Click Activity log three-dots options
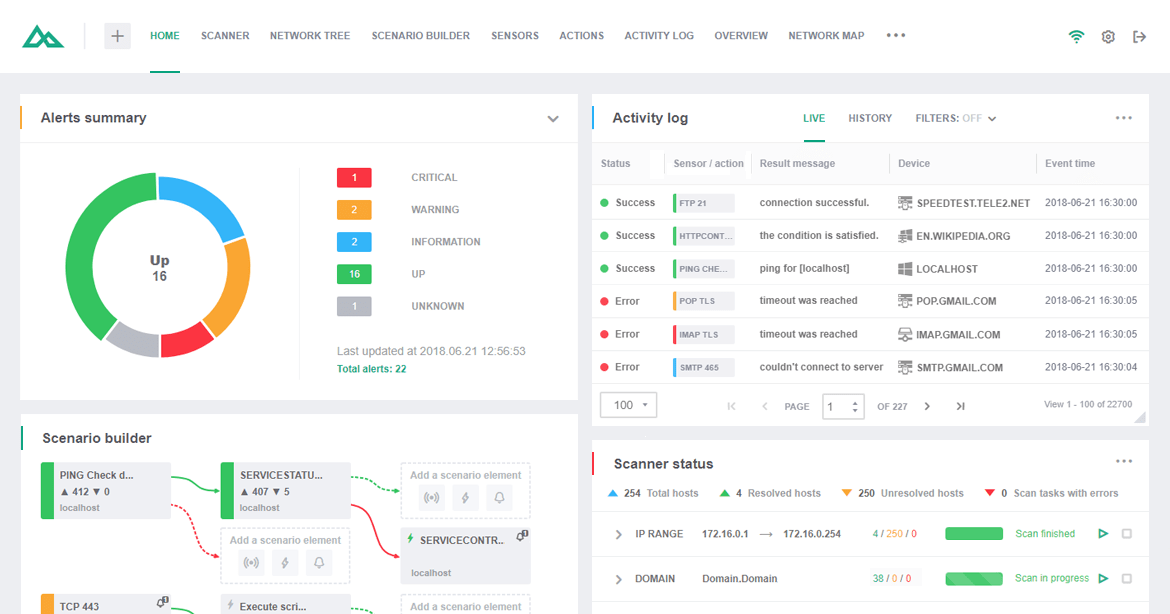 [1124, 118]
